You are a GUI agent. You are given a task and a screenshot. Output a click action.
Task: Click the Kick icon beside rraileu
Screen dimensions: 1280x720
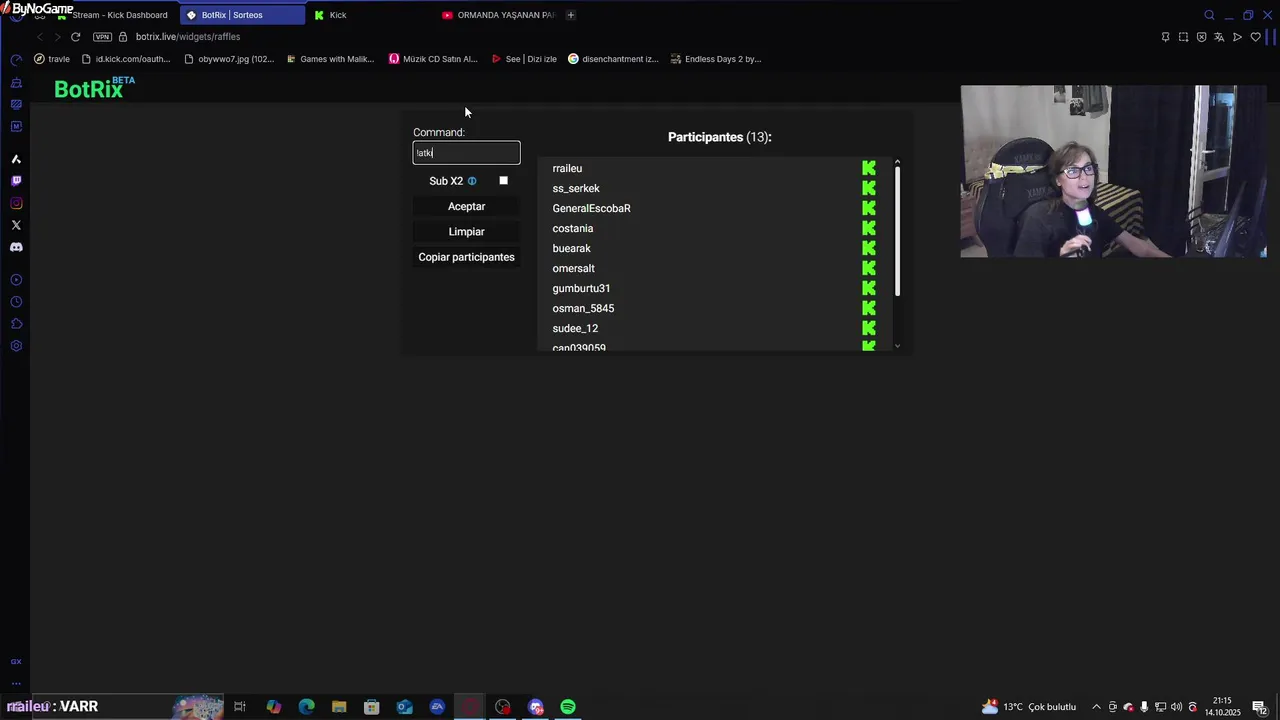869,168
